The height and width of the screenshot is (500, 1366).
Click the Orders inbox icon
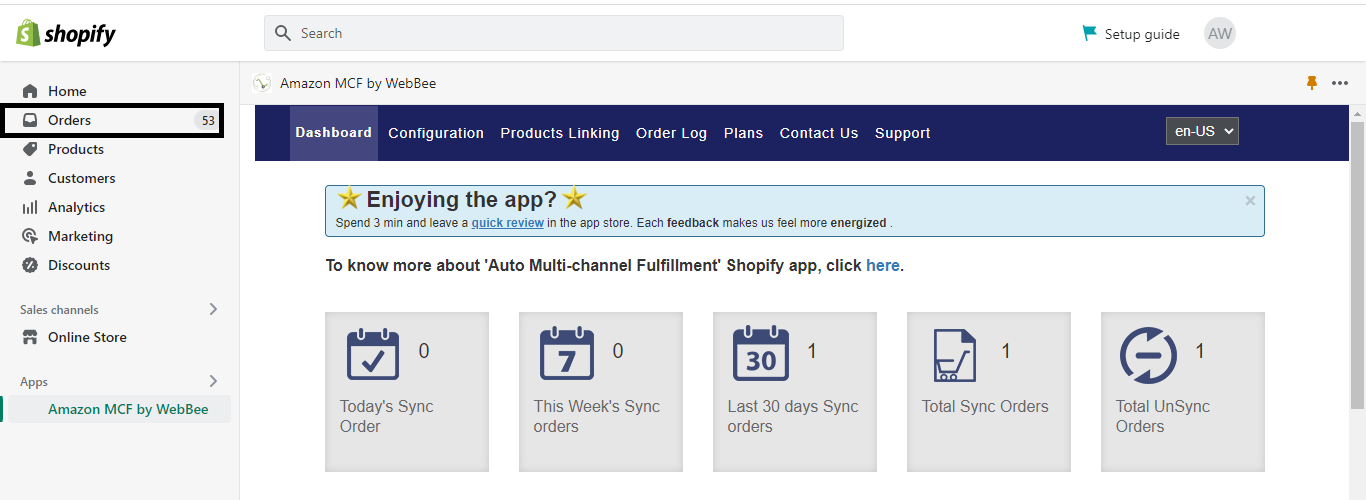pos(30,120)
